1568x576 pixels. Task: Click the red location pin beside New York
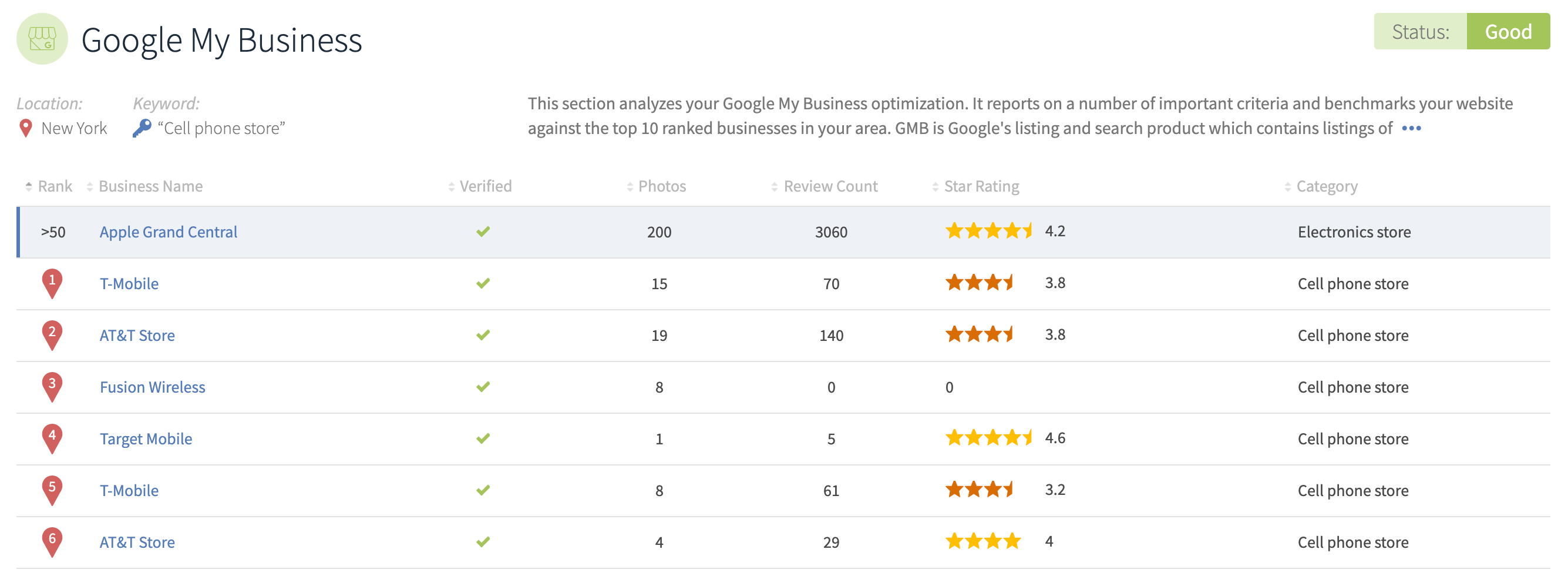(x=26, y=129)
